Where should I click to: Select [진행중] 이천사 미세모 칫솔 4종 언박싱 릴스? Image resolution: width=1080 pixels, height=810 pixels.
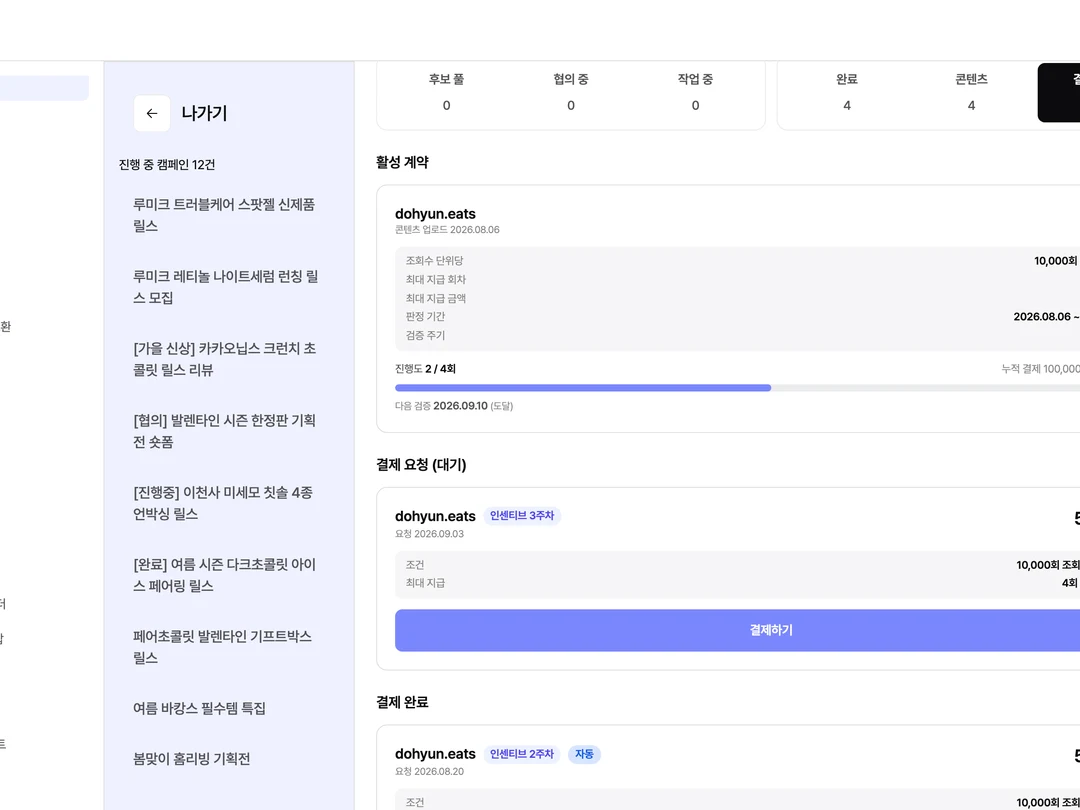(x=225, y=503)
